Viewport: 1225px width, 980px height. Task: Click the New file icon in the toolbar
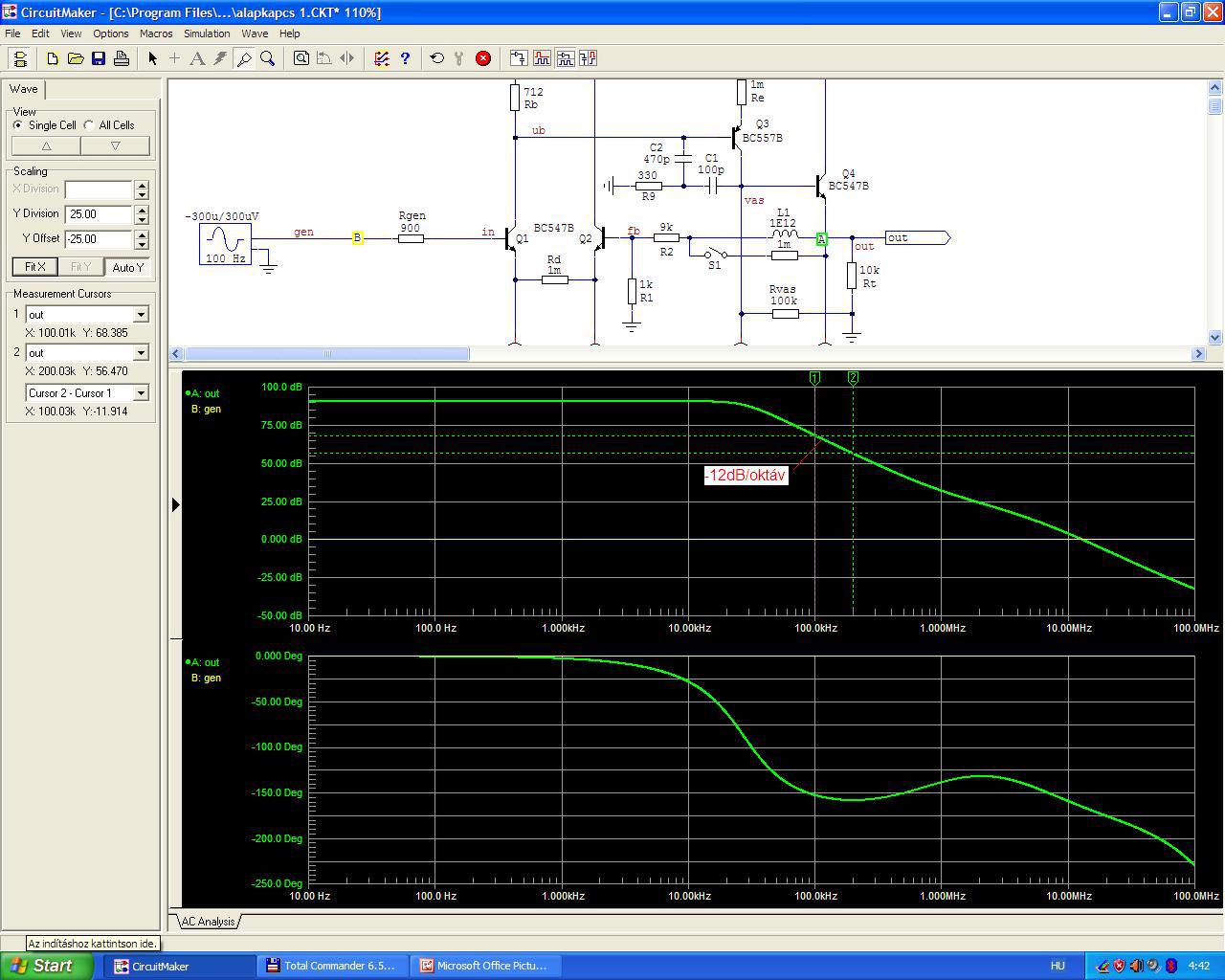pyautogui.click(x=53, y=58)
